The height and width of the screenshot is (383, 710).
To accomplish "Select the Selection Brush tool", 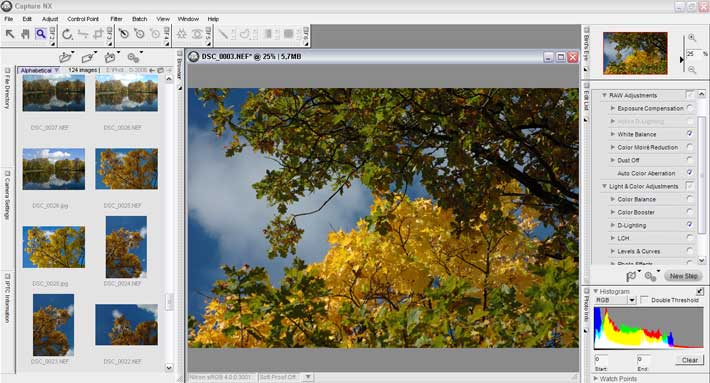I will pyautogui.click(x=223, y=34).
